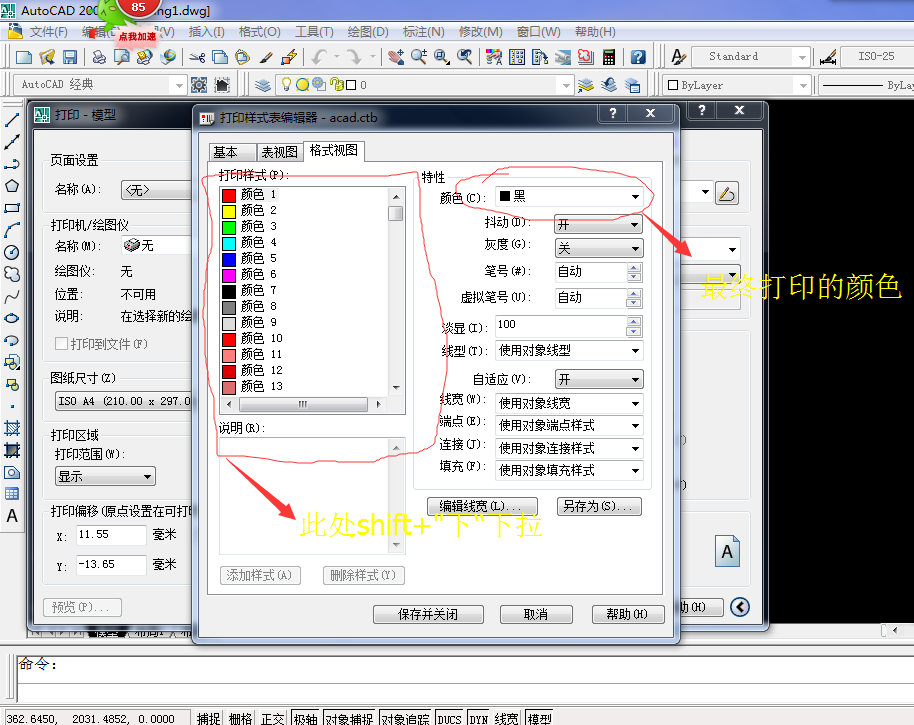Toggle DYN dynamic input in status bar

479,718
